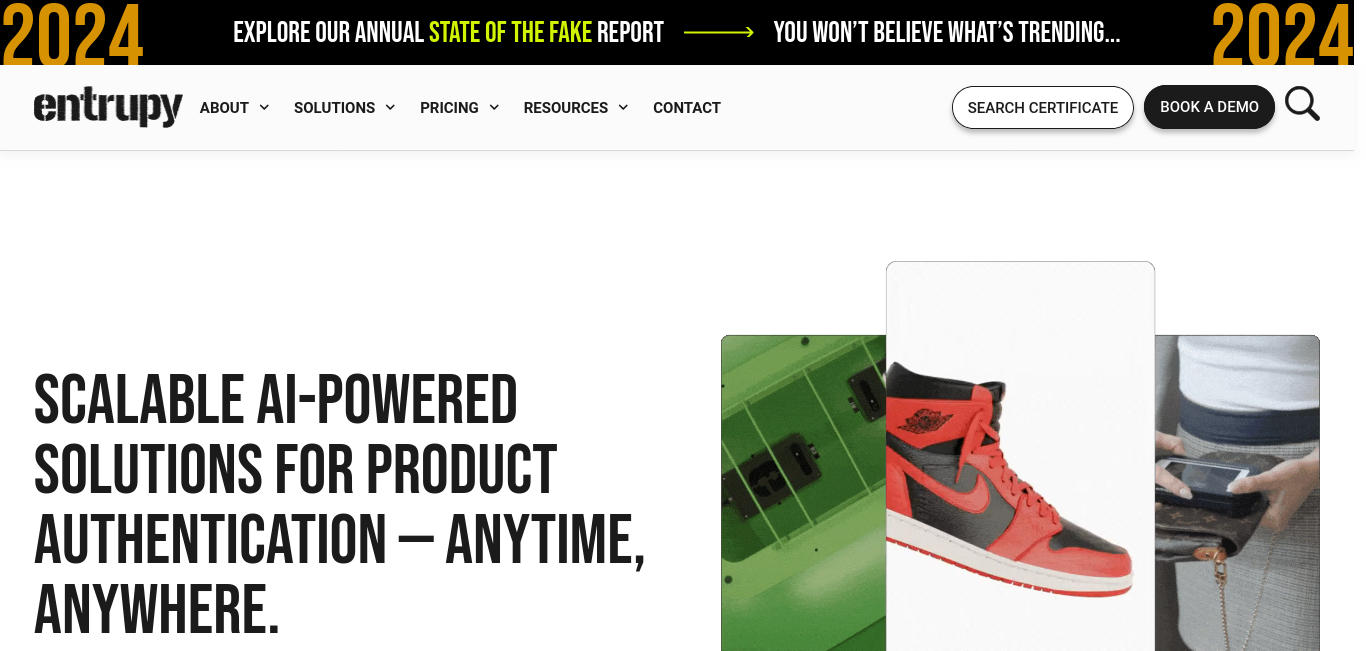The height and width of the screenshot is (651, 1366).
Task: Open the Solutions menu
Action: pyautogui.click(x=334, y=108)
